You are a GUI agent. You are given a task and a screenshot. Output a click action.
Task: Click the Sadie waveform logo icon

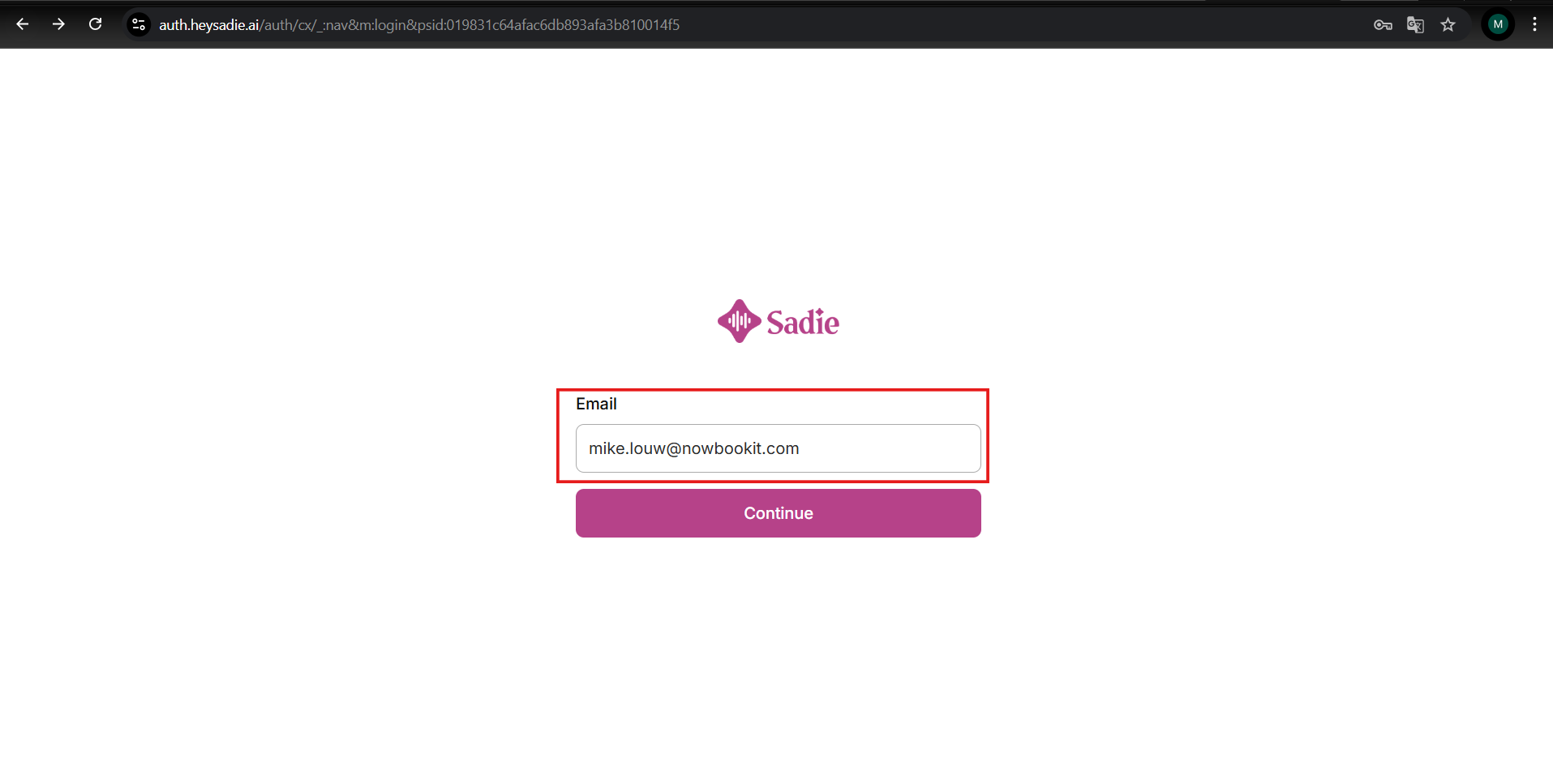tap(739, 321)
